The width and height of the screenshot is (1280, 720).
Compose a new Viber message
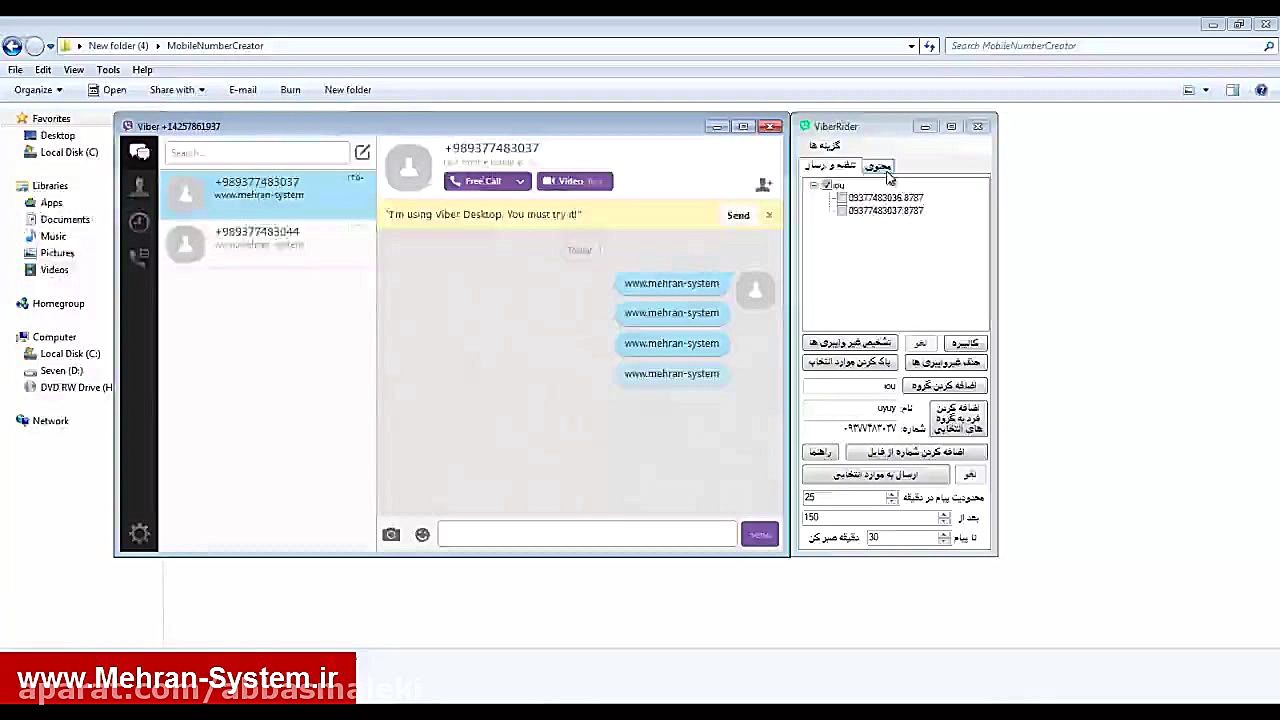(x=362, y=152)
